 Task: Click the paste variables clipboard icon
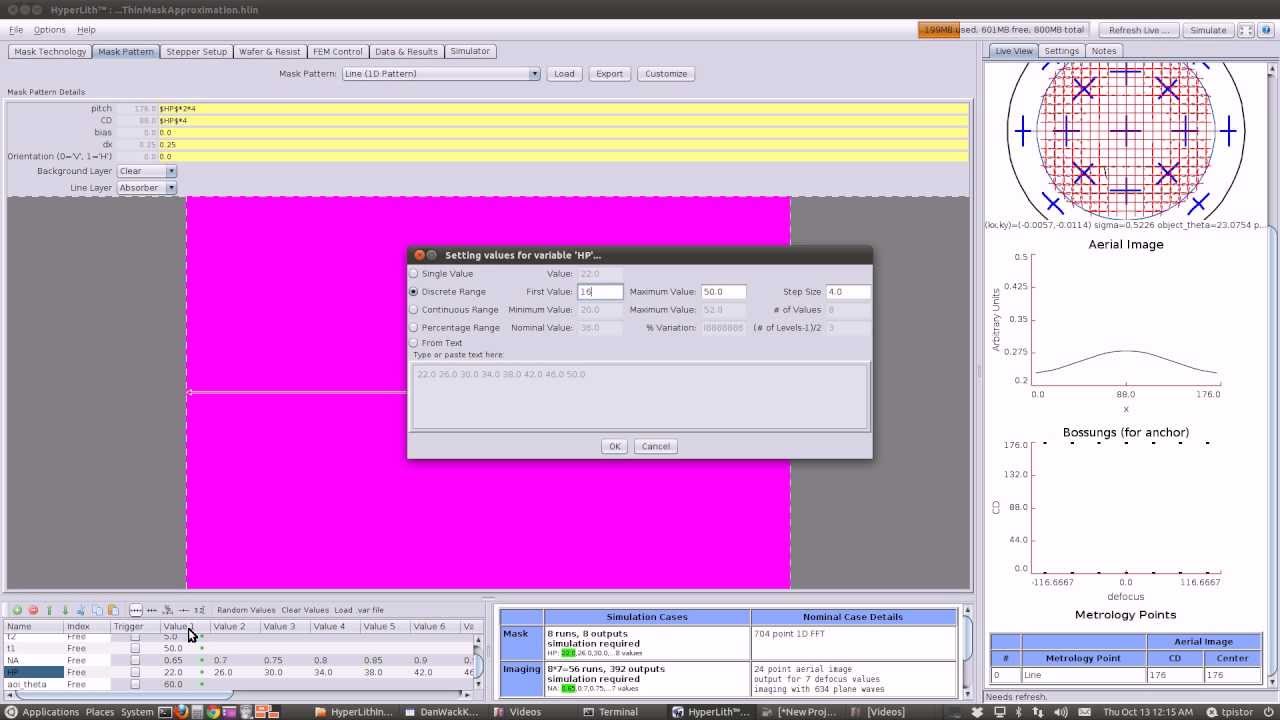[113, 610]
